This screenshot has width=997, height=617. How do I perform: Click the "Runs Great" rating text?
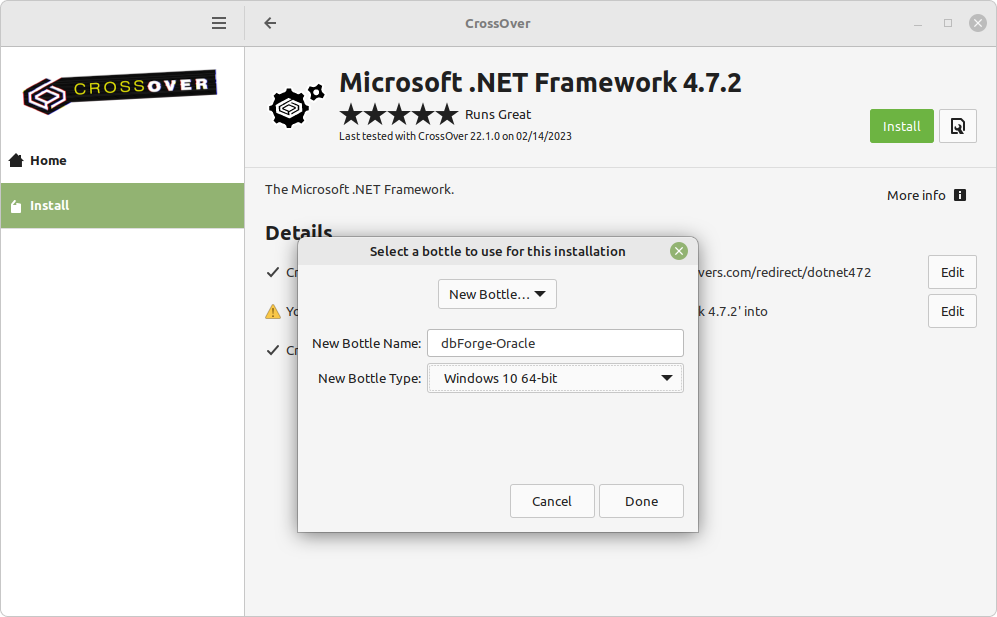coord(498,114)
